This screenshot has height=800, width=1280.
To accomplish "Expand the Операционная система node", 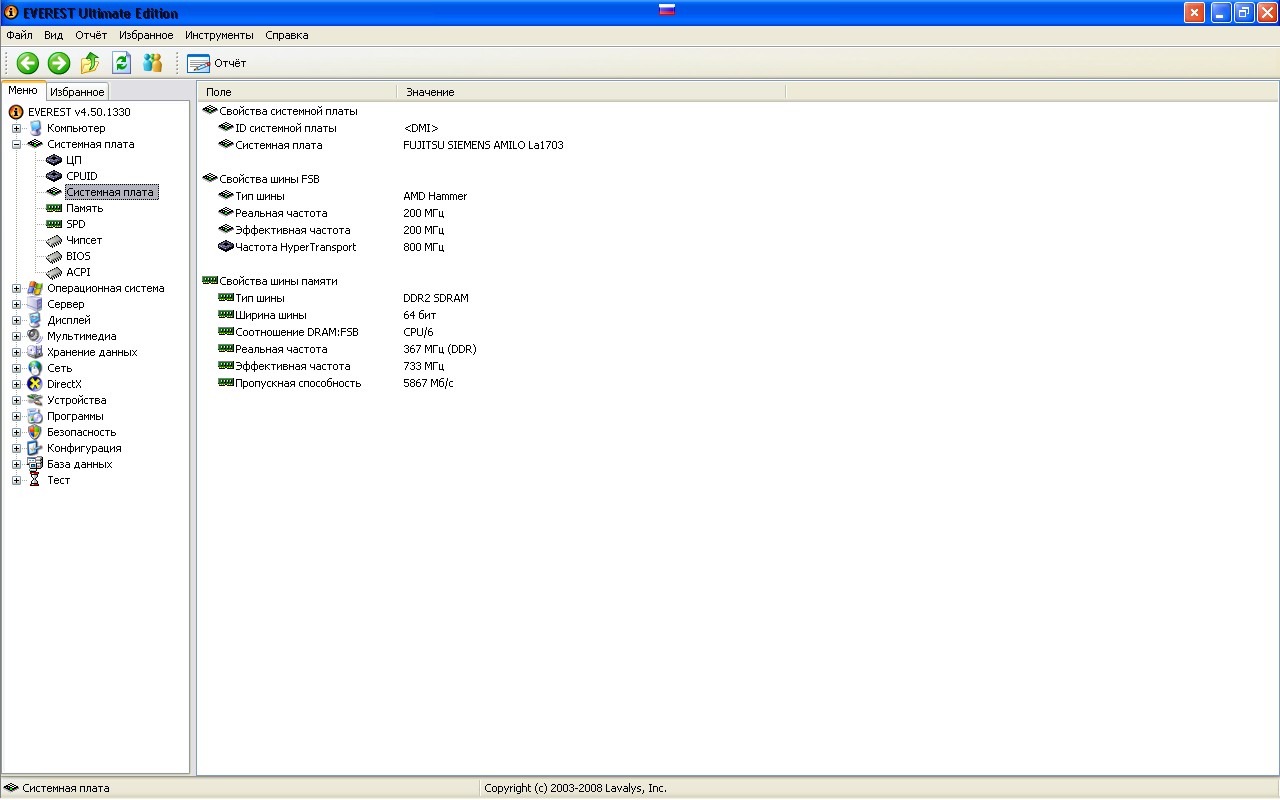I will point(16,288).
